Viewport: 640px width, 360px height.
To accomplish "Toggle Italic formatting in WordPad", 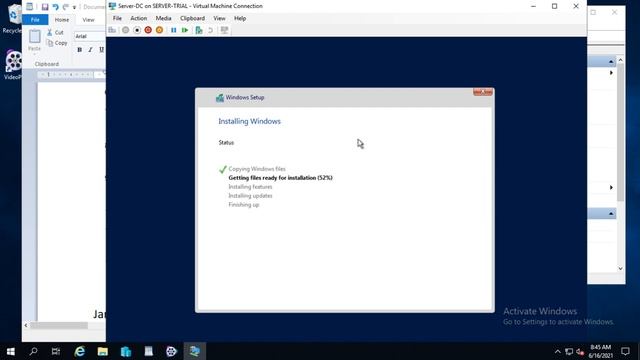I will 90,50.
